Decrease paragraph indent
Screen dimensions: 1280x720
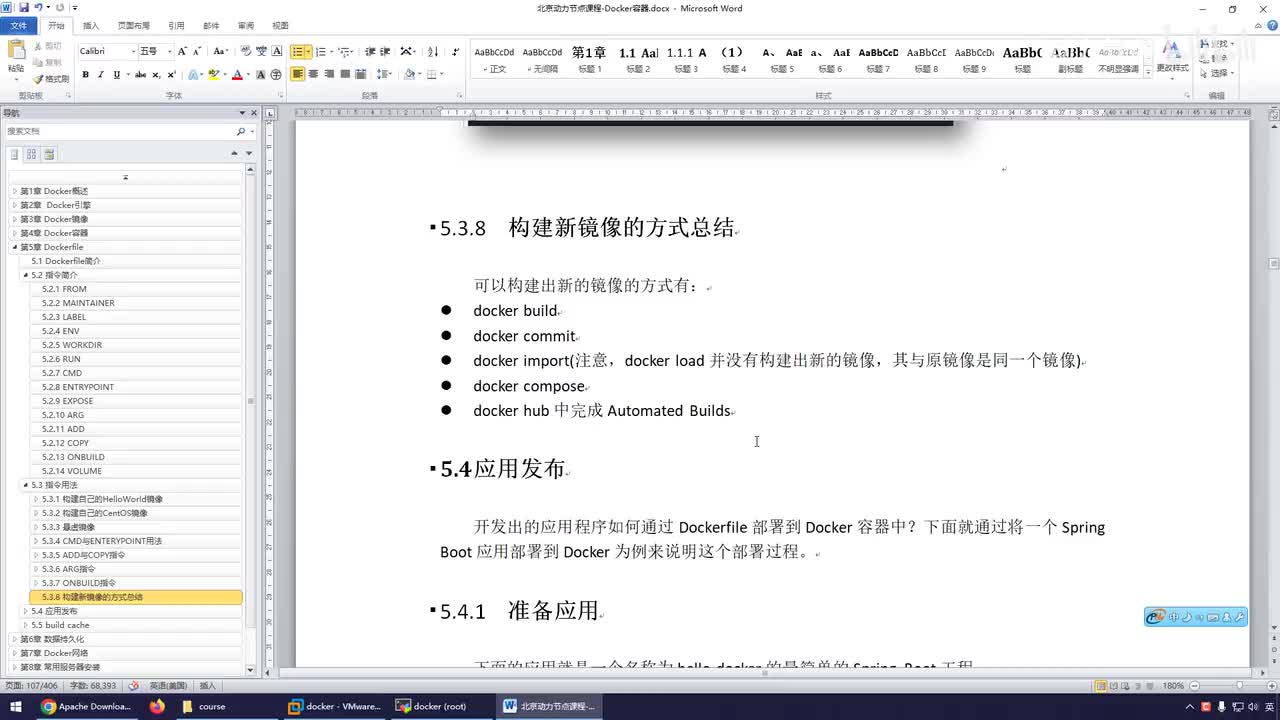[370, 51]
